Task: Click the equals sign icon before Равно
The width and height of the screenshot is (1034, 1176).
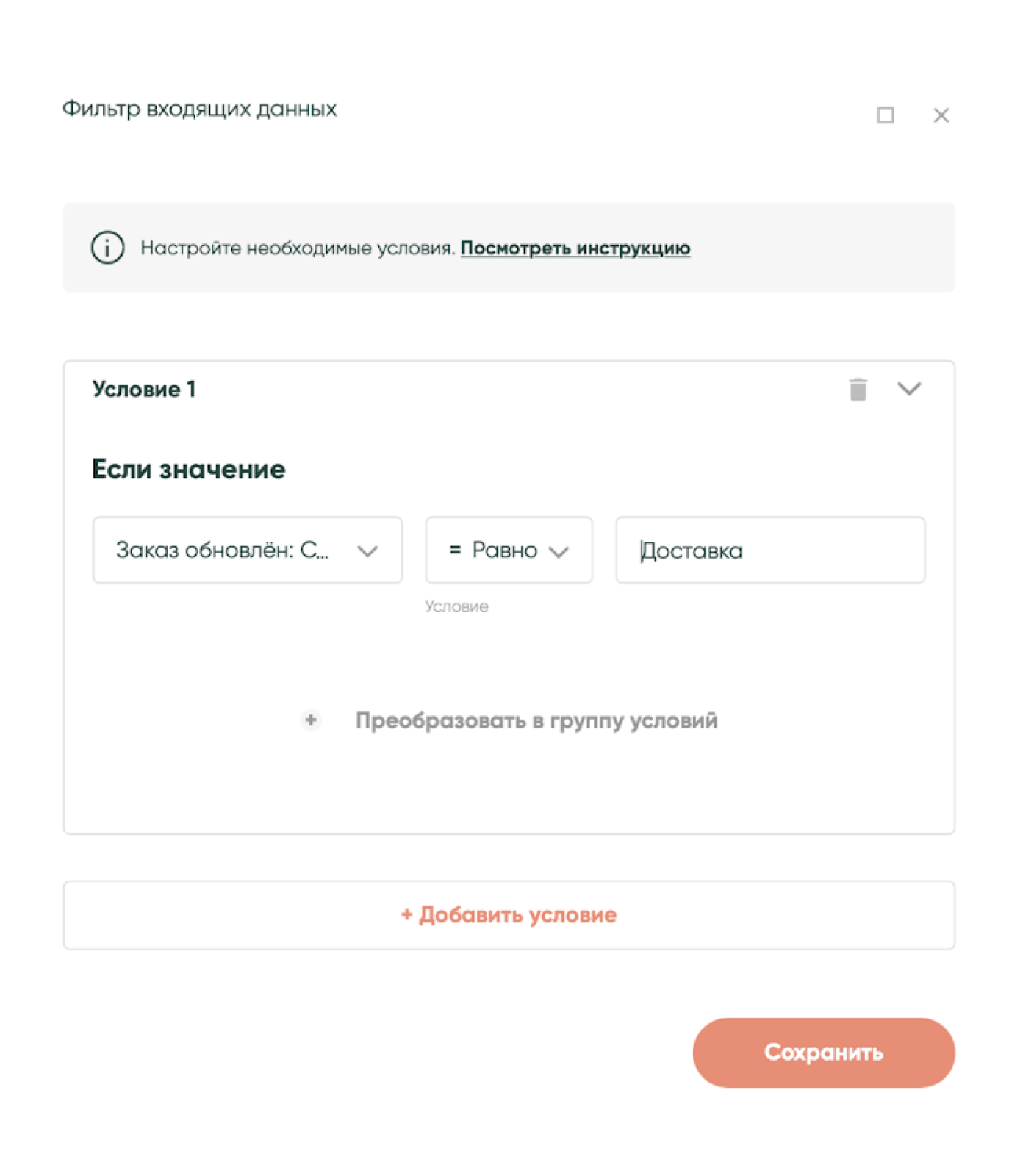Action: point(455,549)
